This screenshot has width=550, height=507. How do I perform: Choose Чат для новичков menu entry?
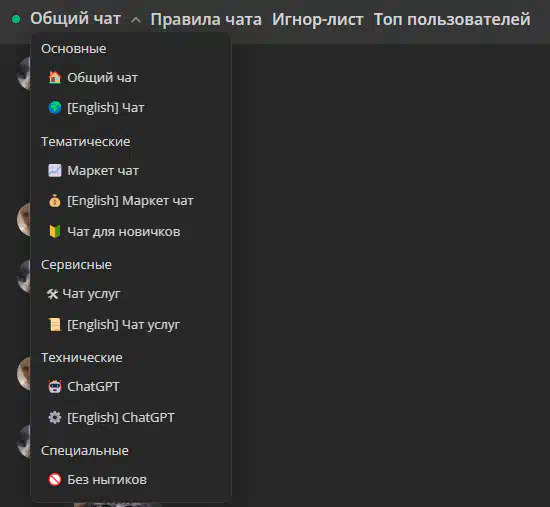click(130, 232)
